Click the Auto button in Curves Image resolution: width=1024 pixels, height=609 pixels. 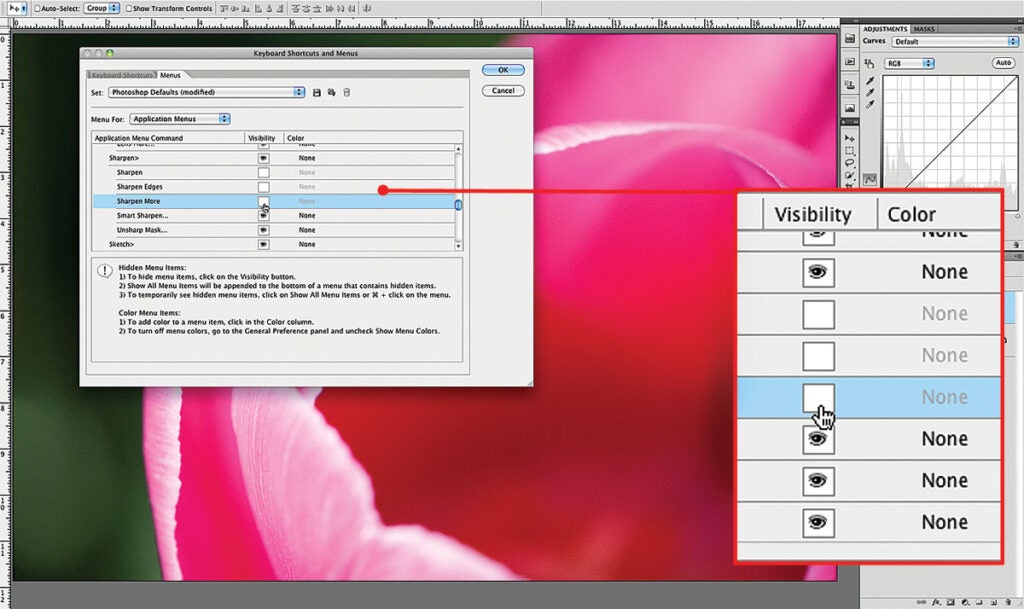[1004, 63]
